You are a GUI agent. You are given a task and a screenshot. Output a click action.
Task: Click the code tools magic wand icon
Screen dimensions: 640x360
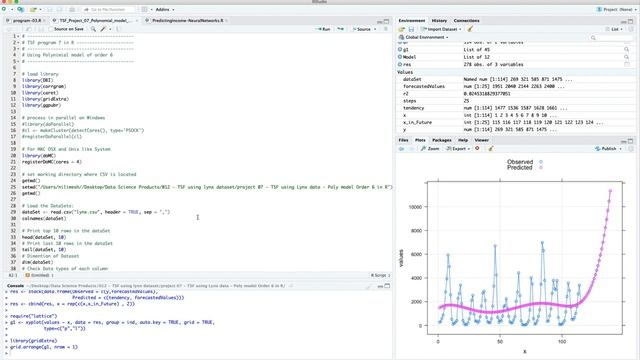click(x=103, y=29)
